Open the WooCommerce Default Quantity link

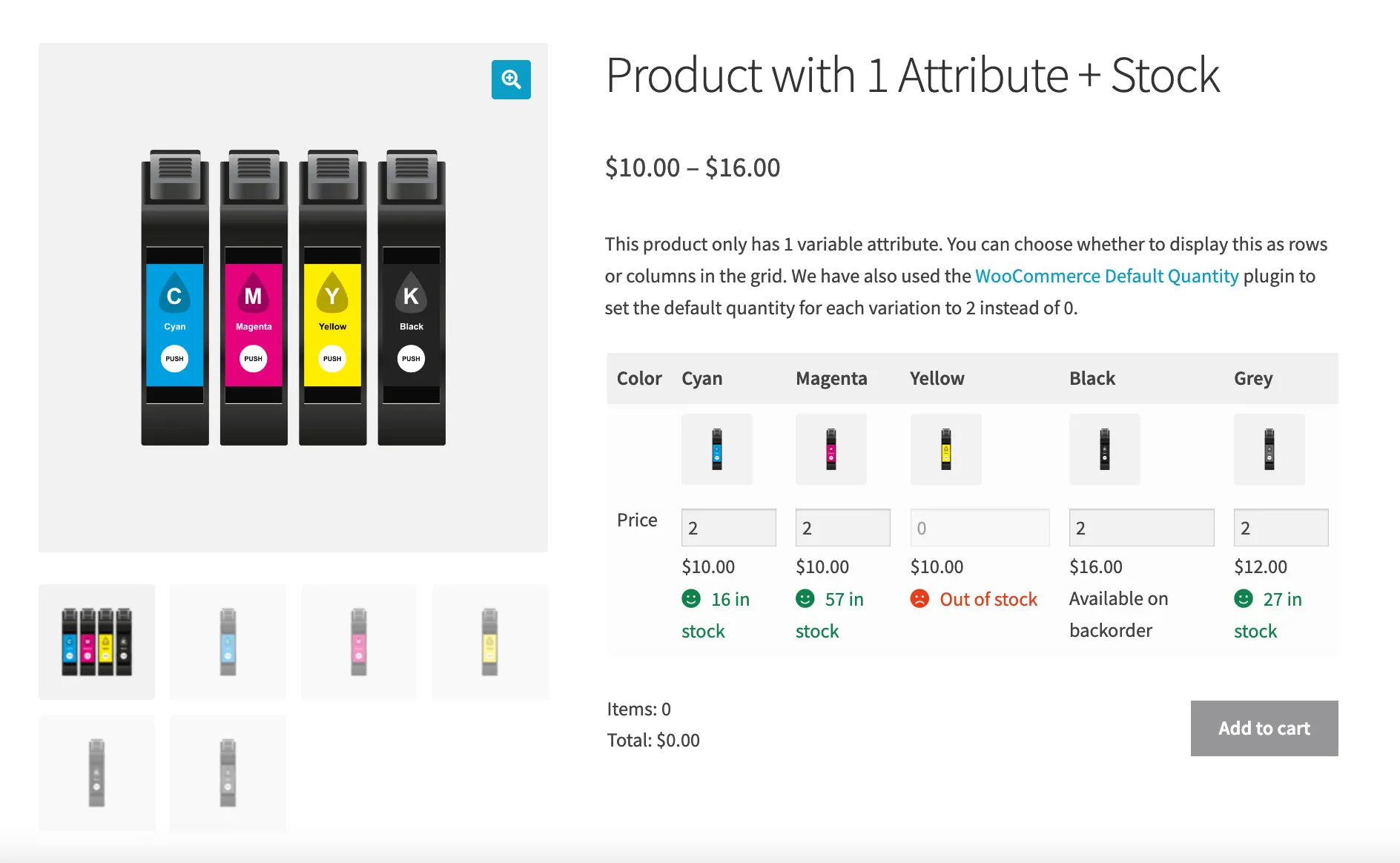pyautogui.click(x=1107, y=276)
